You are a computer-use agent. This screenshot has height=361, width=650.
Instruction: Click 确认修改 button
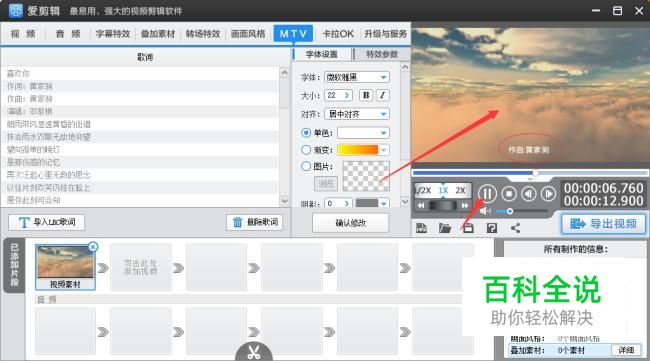[x=351, y=223]
